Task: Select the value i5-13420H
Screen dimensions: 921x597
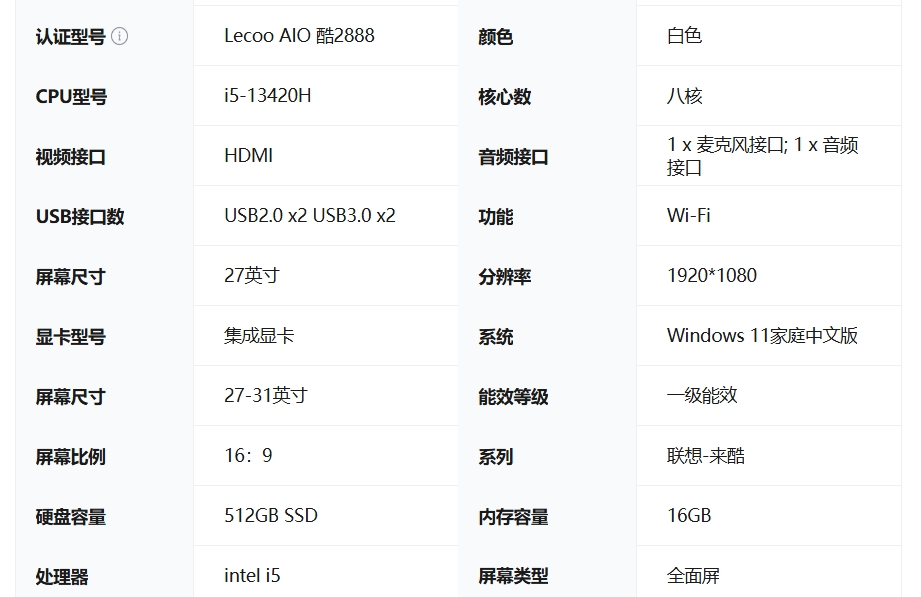Action: (x=268, y=95)
